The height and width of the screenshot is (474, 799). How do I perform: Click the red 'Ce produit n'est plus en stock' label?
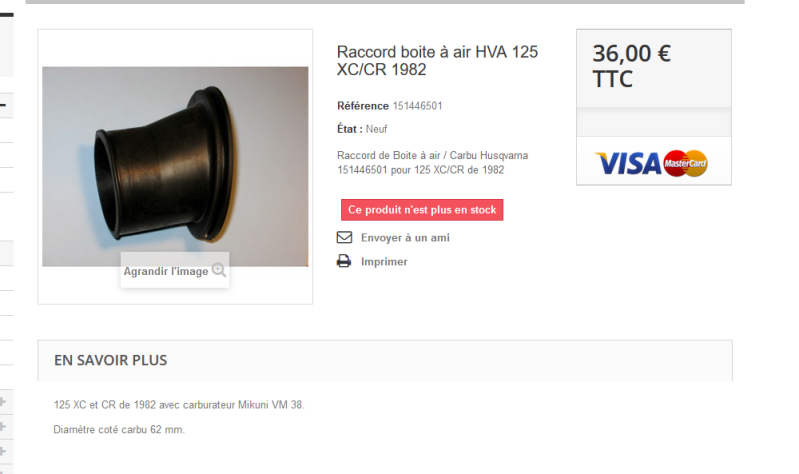(x=422, y=210)
